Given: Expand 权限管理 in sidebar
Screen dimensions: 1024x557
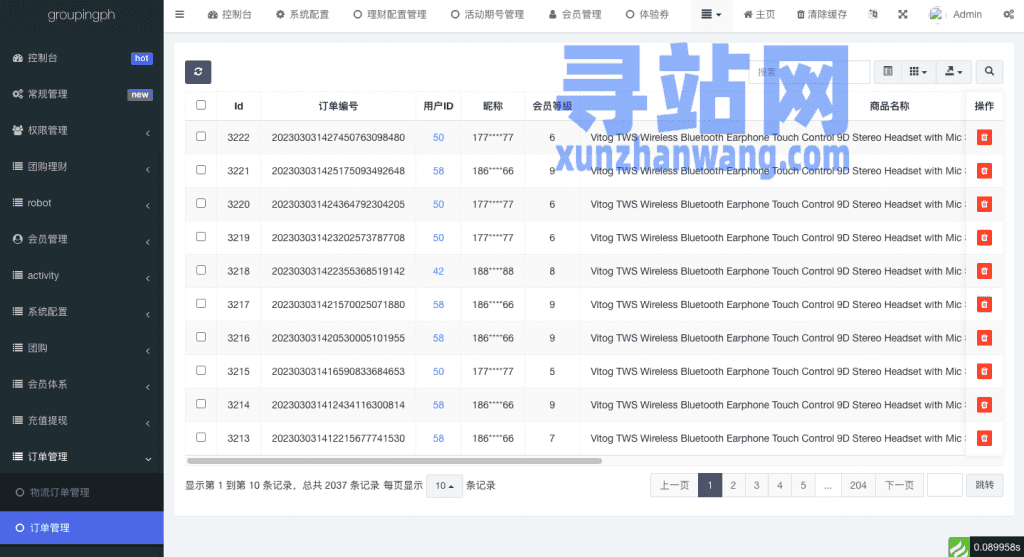Looking at the screenshot, I should (x=82, y=131).
